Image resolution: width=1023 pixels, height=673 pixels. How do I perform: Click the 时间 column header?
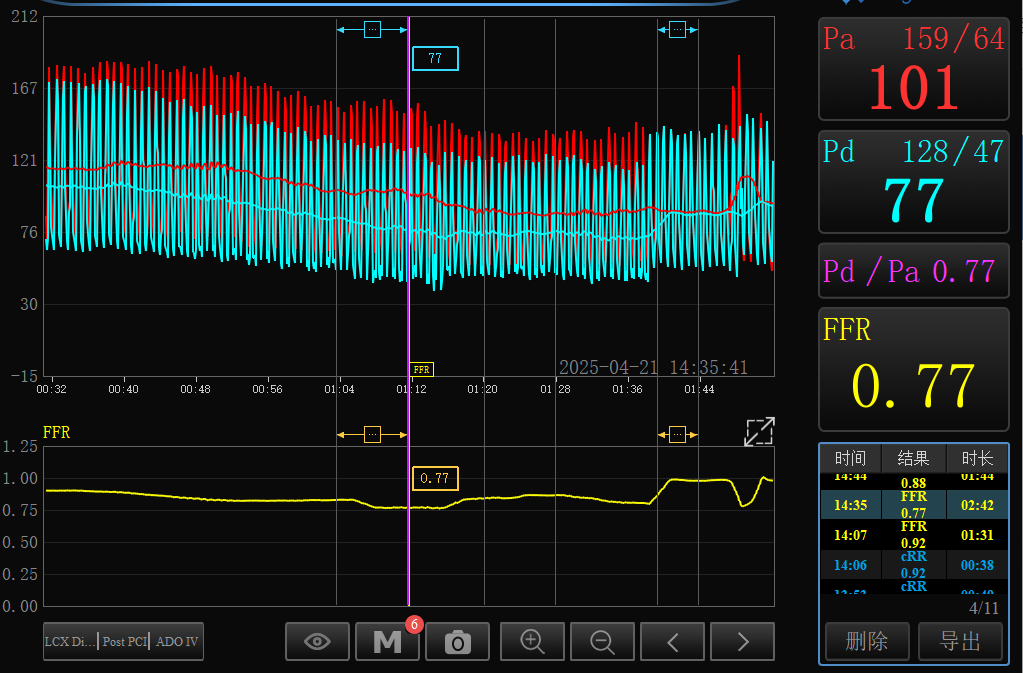850,458
